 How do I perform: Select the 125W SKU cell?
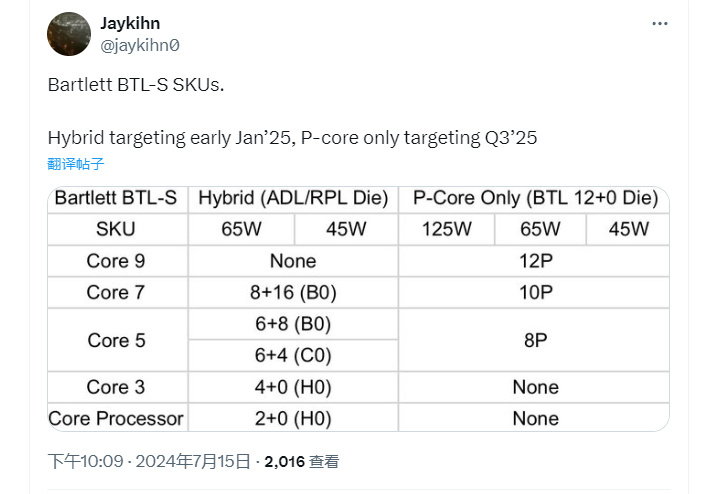(x=447, y=229)
